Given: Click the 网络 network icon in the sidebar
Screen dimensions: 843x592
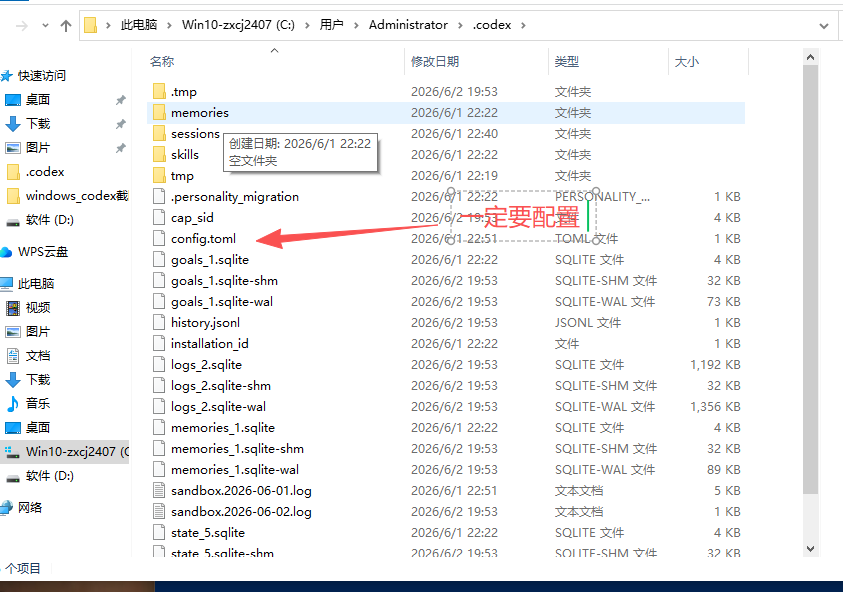Looking at the screenshot, I should coord(6,507).
